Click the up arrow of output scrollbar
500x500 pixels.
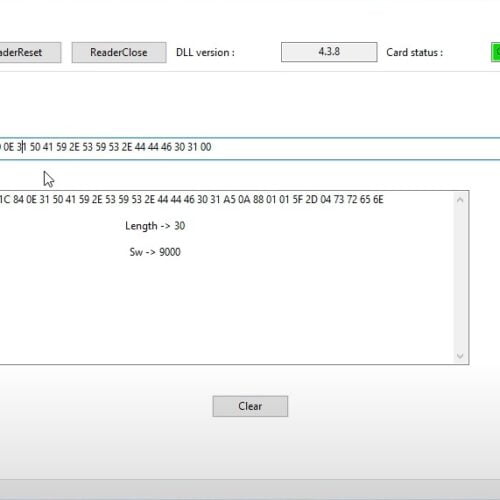[x=460, y=200]
